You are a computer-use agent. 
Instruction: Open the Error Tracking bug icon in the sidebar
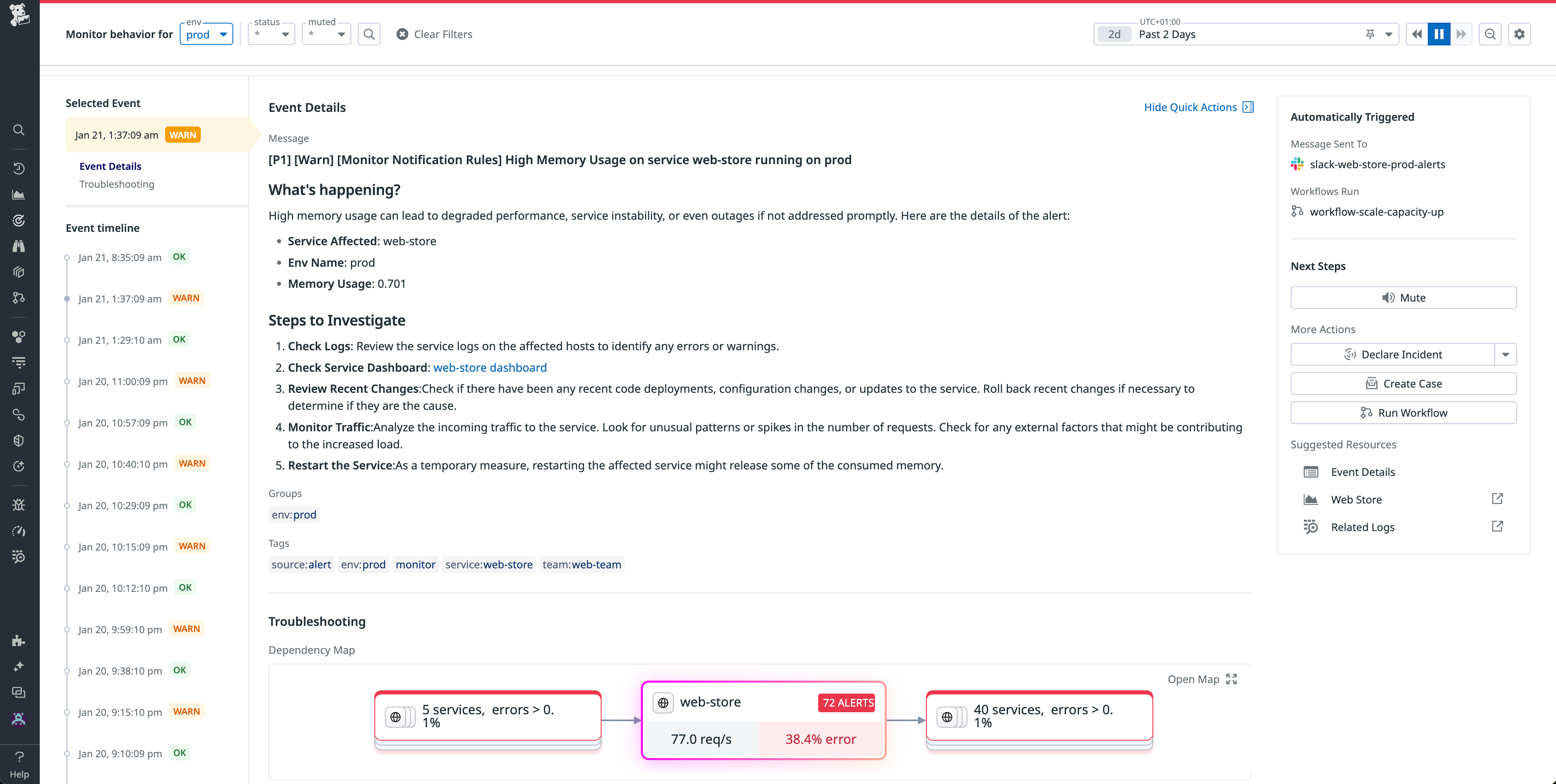click(19, 505)
